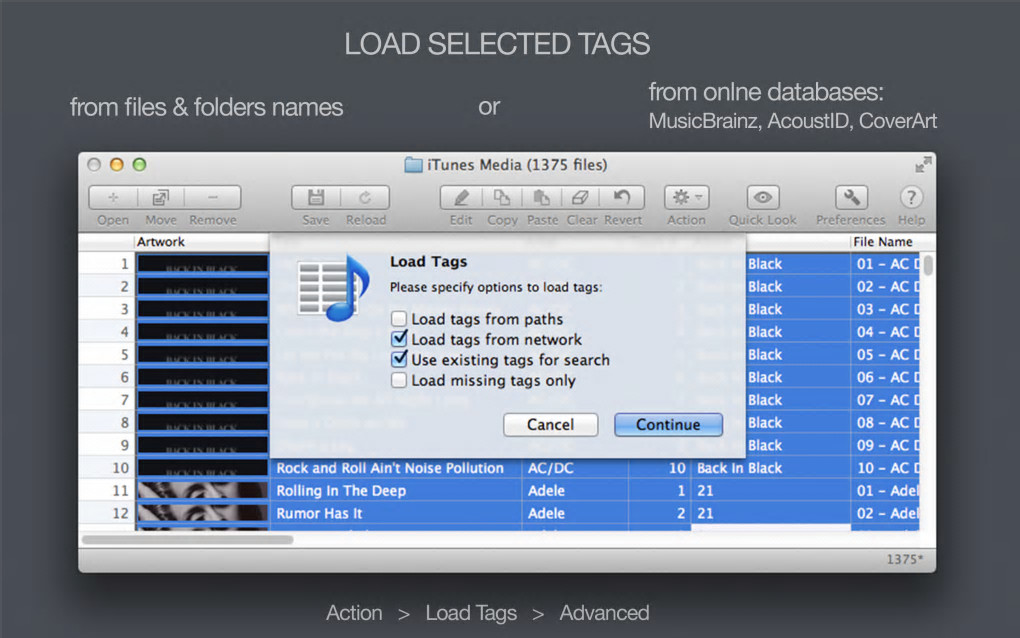Viewport: 1020px width, 638px height.
Task: Click the iTunes Media folder icon in title
Action: pyautogui.click(x=413, y=165)
